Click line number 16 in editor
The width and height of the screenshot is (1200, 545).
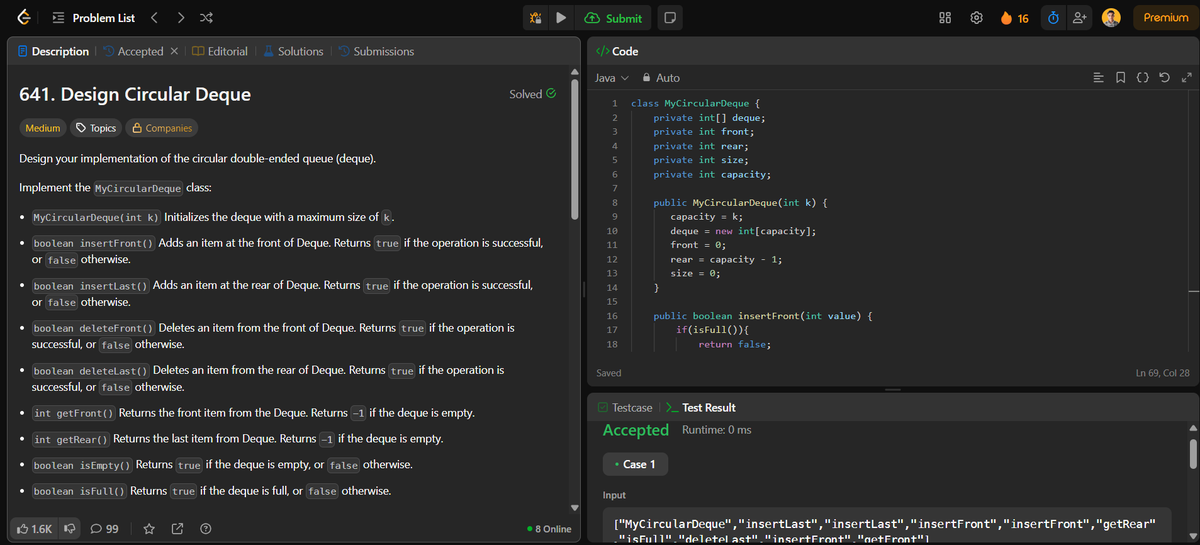[x=612, y=316]
